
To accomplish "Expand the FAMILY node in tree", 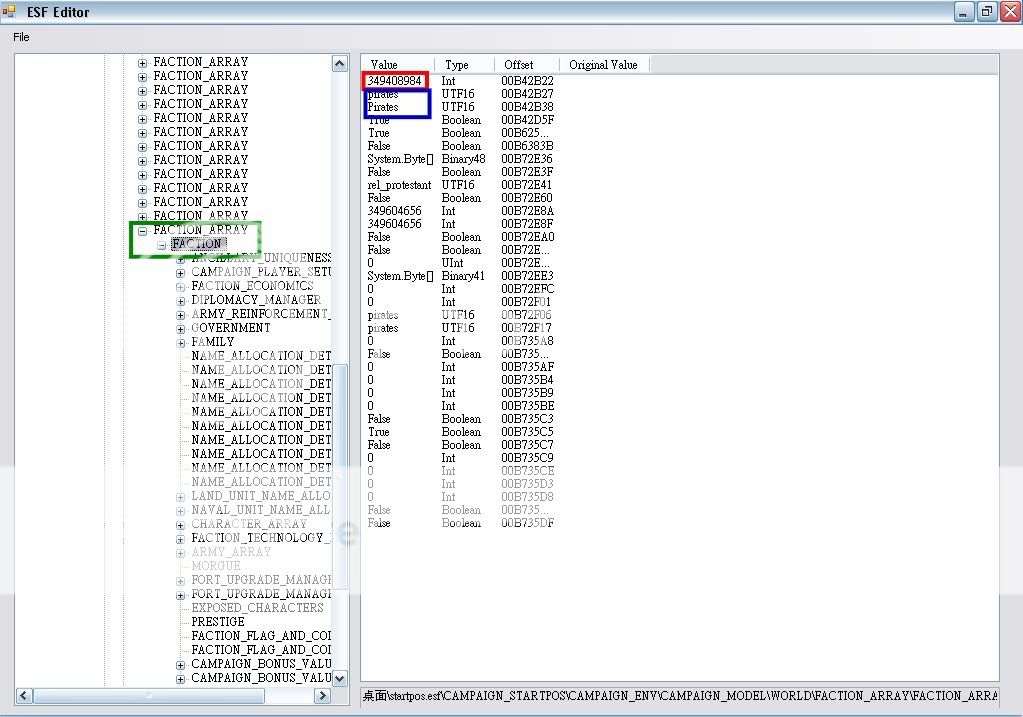I will point(181,342).
